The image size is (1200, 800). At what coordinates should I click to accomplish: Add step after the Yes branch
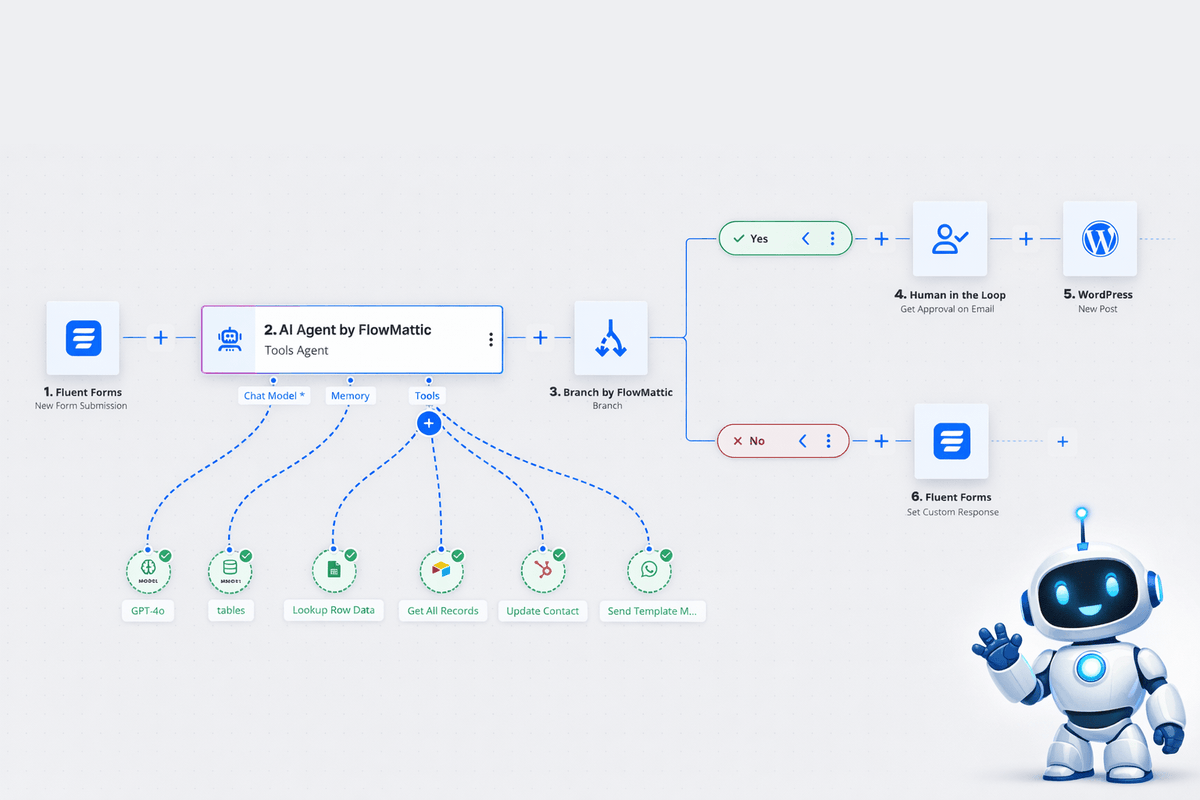pos(881,239)
